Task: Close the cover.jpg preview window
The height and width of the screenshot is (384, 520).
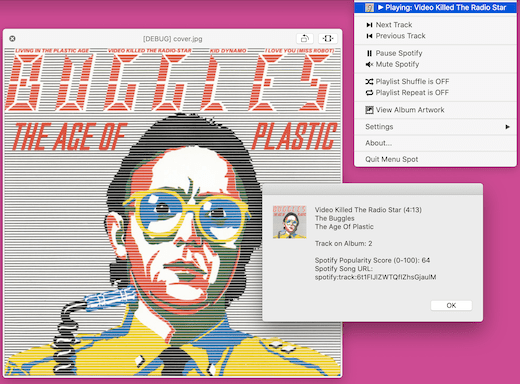Action: (12, 39)
